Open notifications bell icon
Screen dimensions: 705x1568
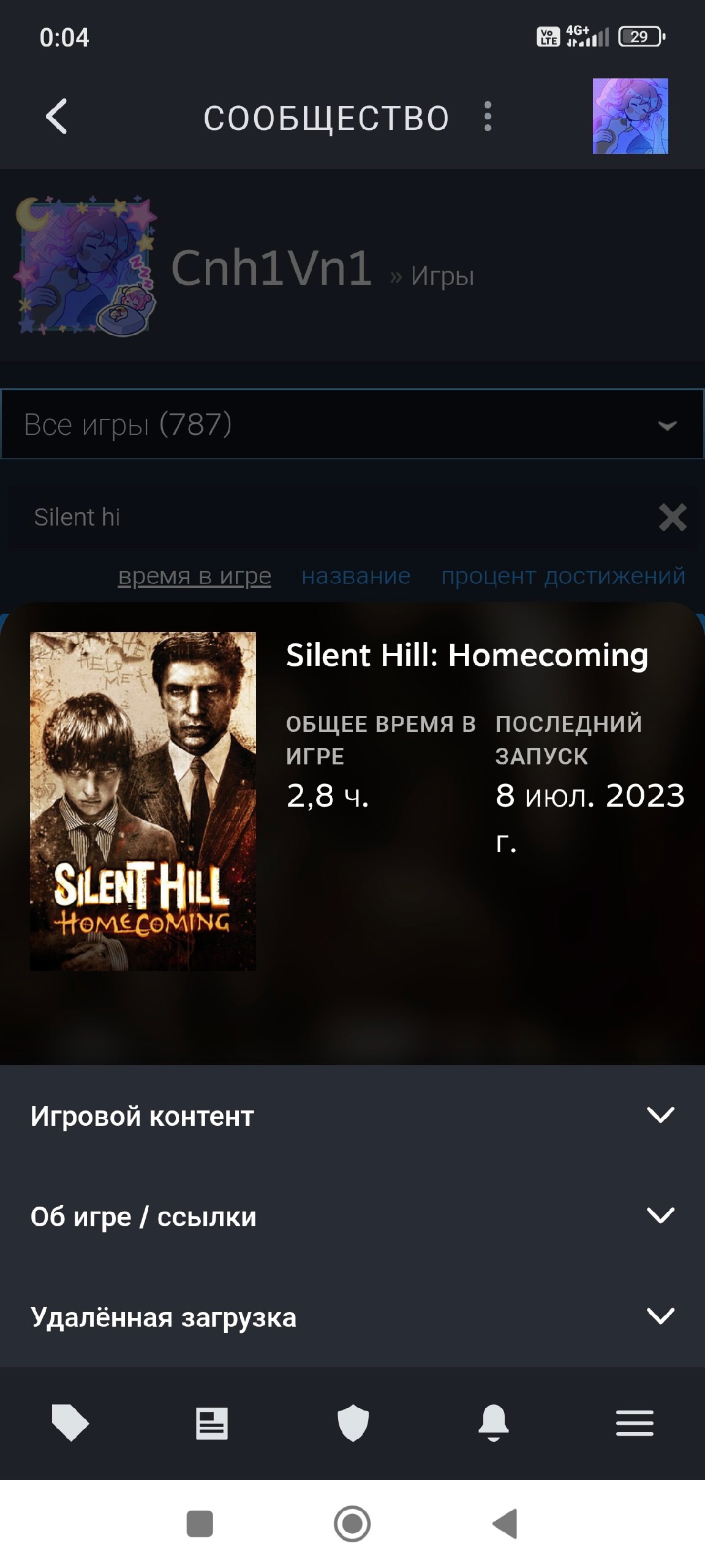(x=494, y=1422)
